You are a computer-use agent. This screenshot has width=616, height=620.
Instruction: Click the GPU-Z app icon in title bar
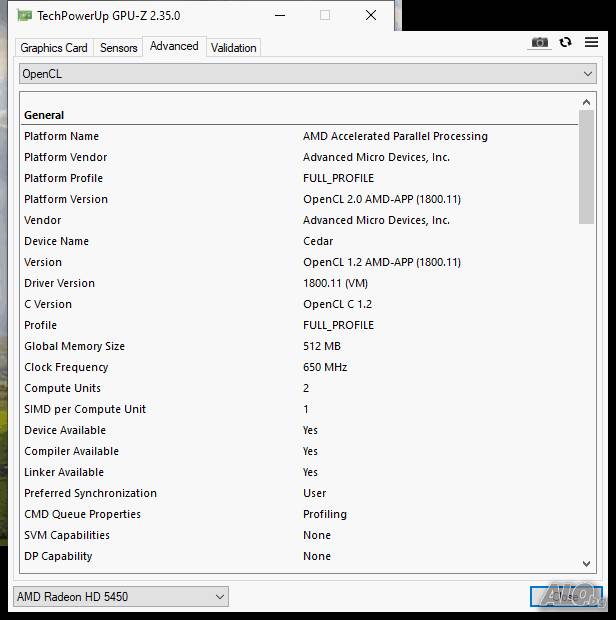[x=25, y=16]
